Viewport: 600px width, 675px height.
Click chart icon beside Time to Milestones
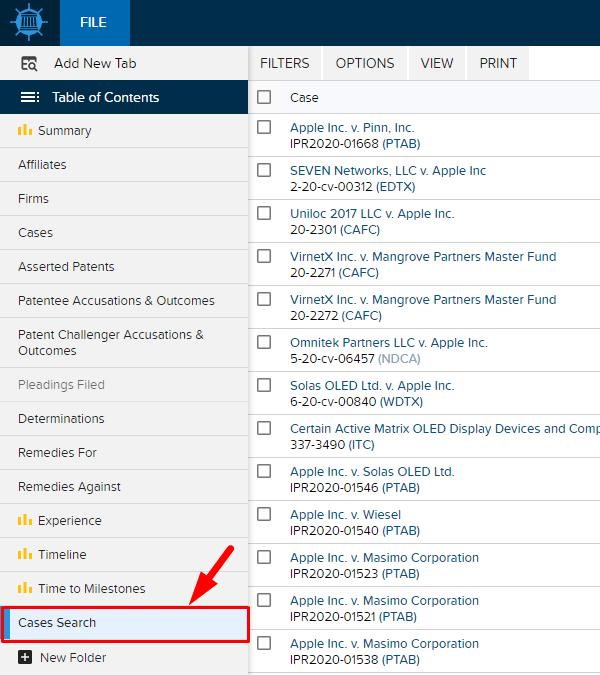[x=25, y=588]
